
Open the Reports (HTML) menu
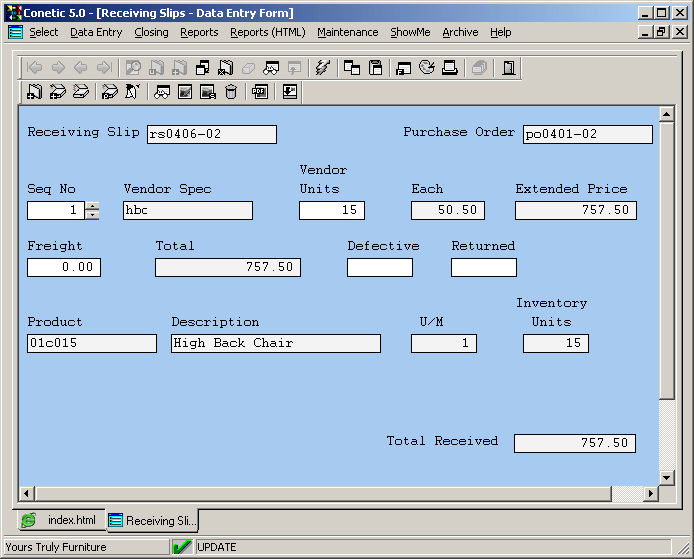pyautogui.click(x=267, y=32)
